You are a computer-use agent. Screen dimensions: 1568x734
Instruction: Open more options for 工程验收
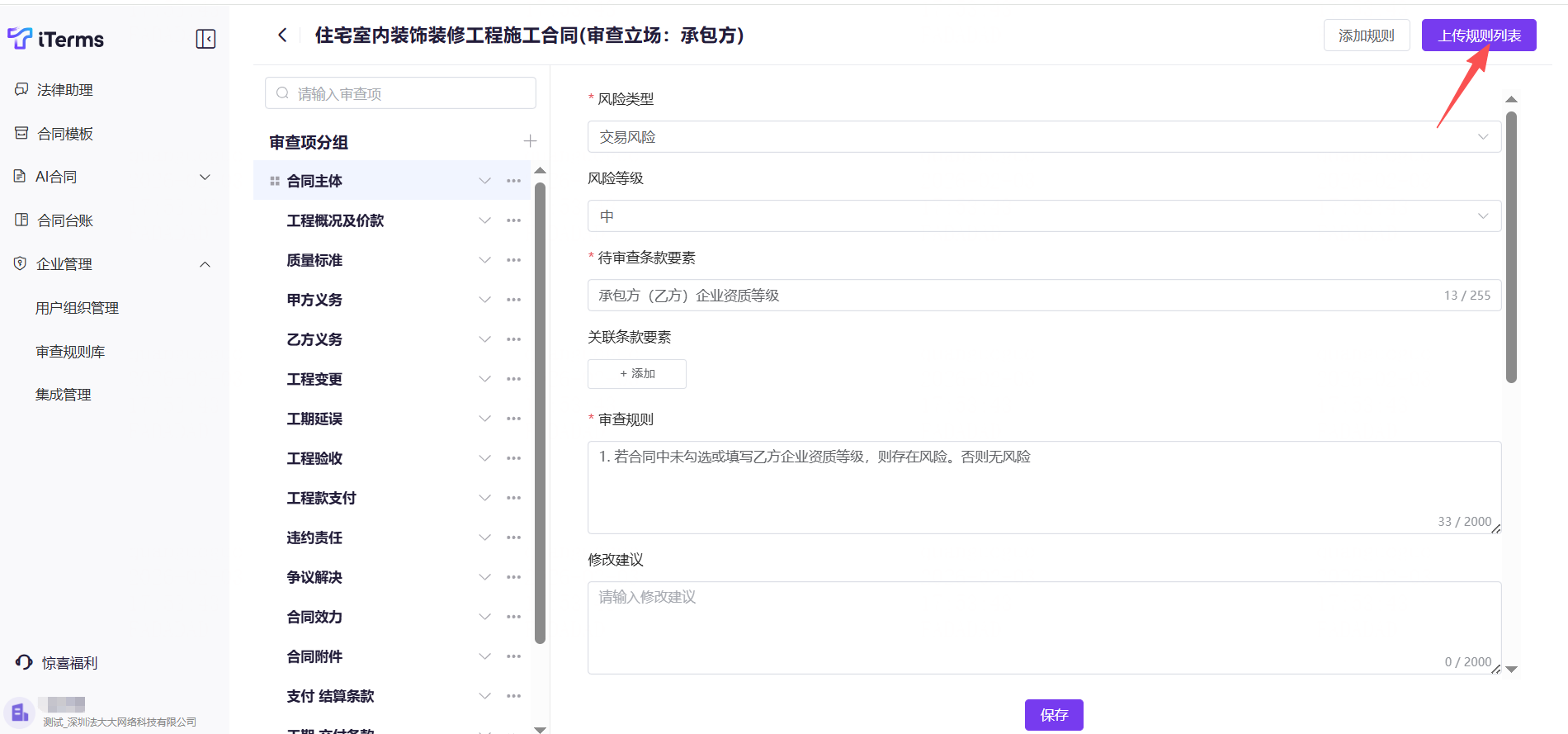coord(513,458)
